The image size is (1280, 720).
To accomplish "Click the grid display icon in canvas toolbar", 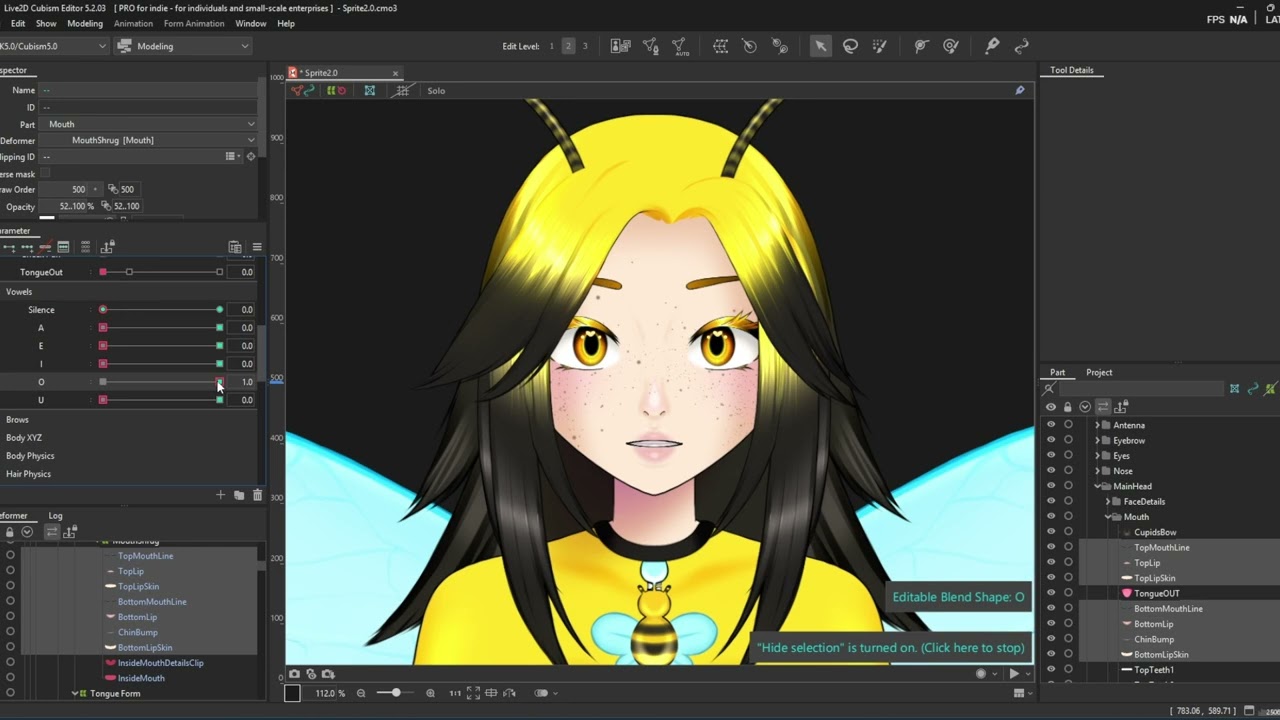I will 402,90.
